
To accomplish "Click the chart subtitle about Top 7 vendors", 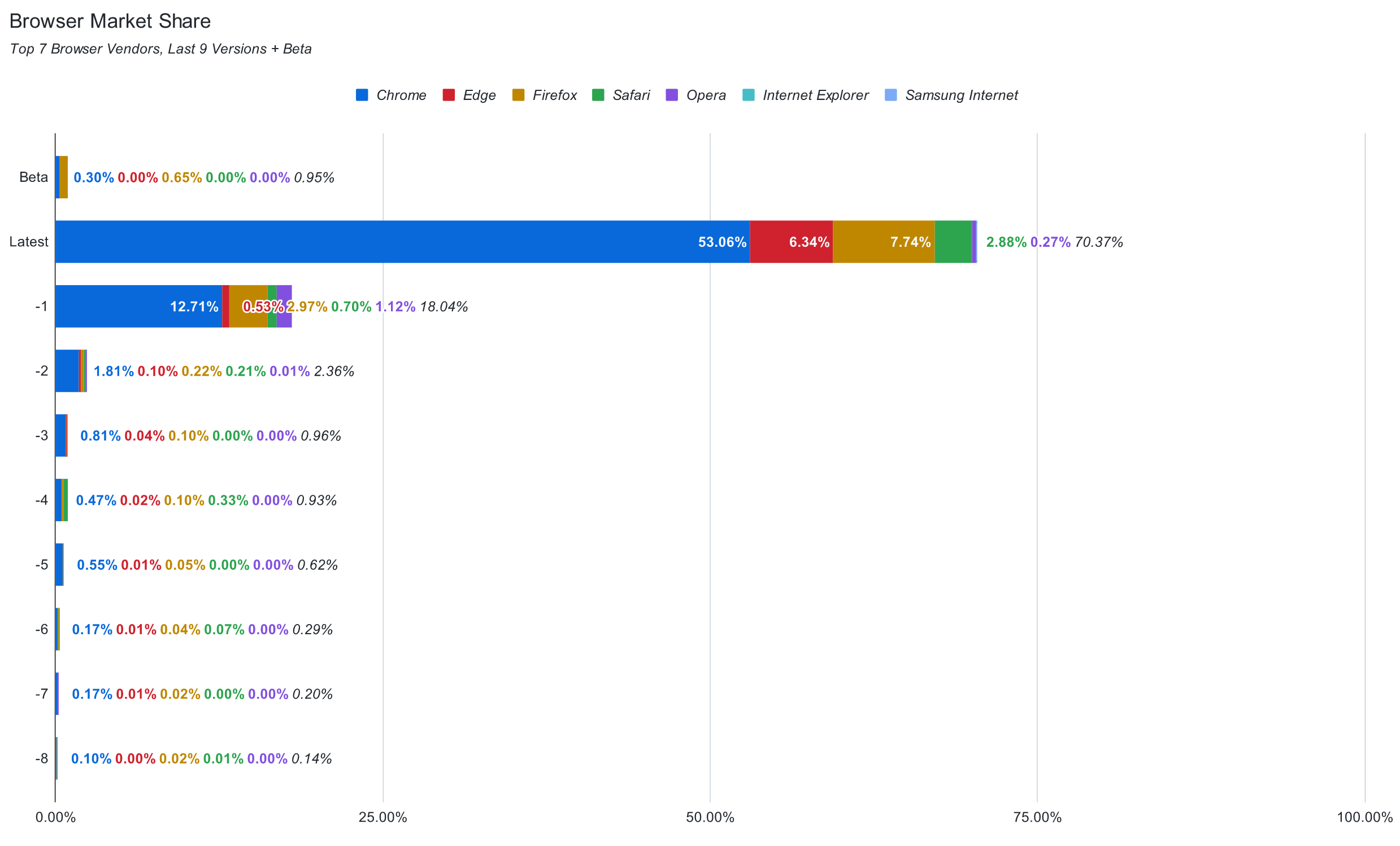I will pos(160,49).
